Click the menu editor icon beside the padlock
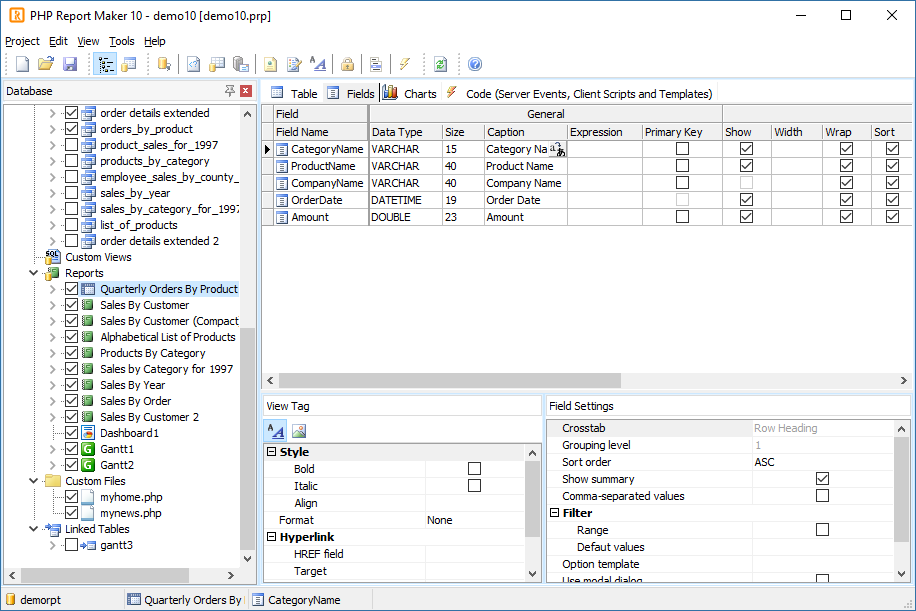The width and height of the screenshot is (916, 611). [376, 64]
